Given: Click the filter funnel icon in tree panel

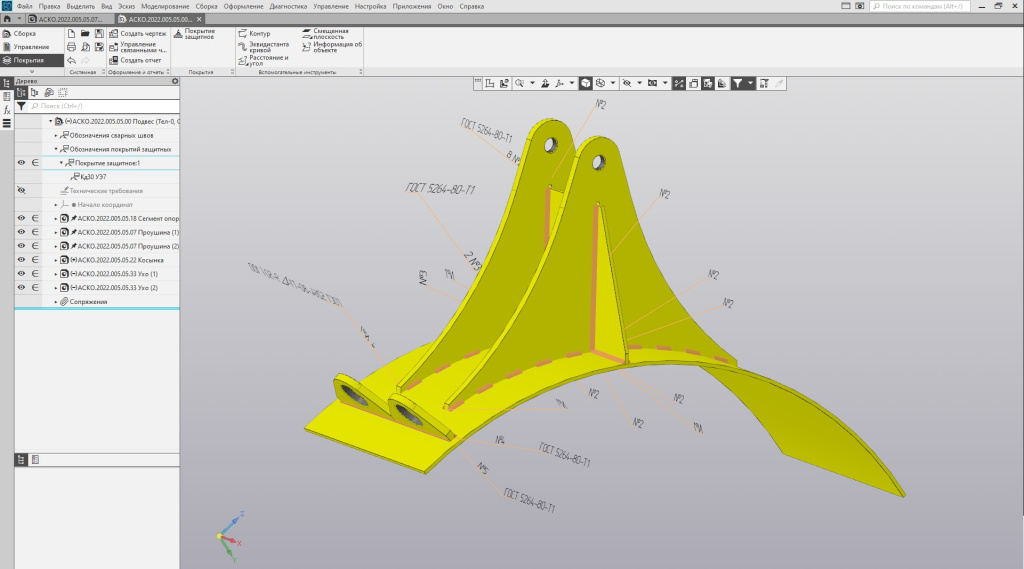Looking at the screenshot, I should pos(22,106).
